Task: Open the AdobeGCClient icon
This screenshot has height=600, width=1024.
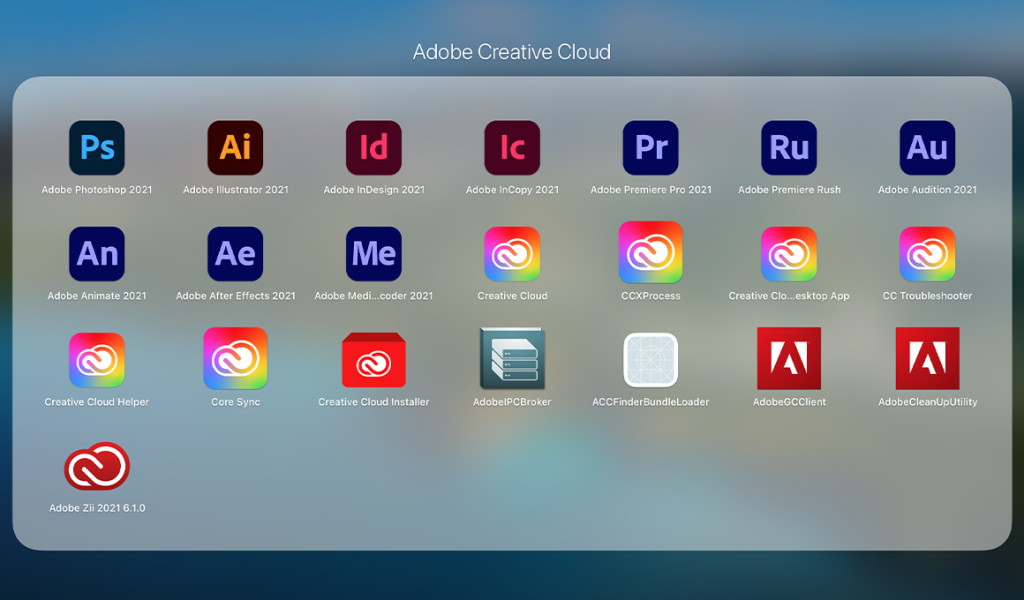Action: pos(789,358)
